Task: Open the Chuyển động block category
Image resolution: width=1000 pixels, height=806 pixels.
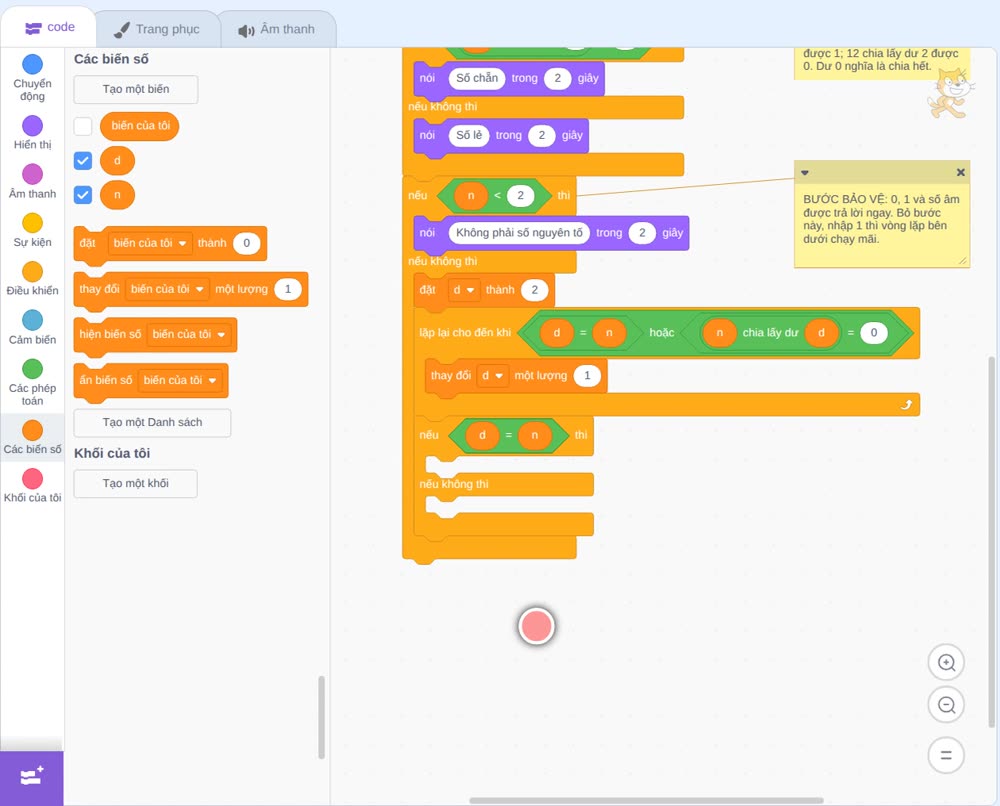Action: 33,77
